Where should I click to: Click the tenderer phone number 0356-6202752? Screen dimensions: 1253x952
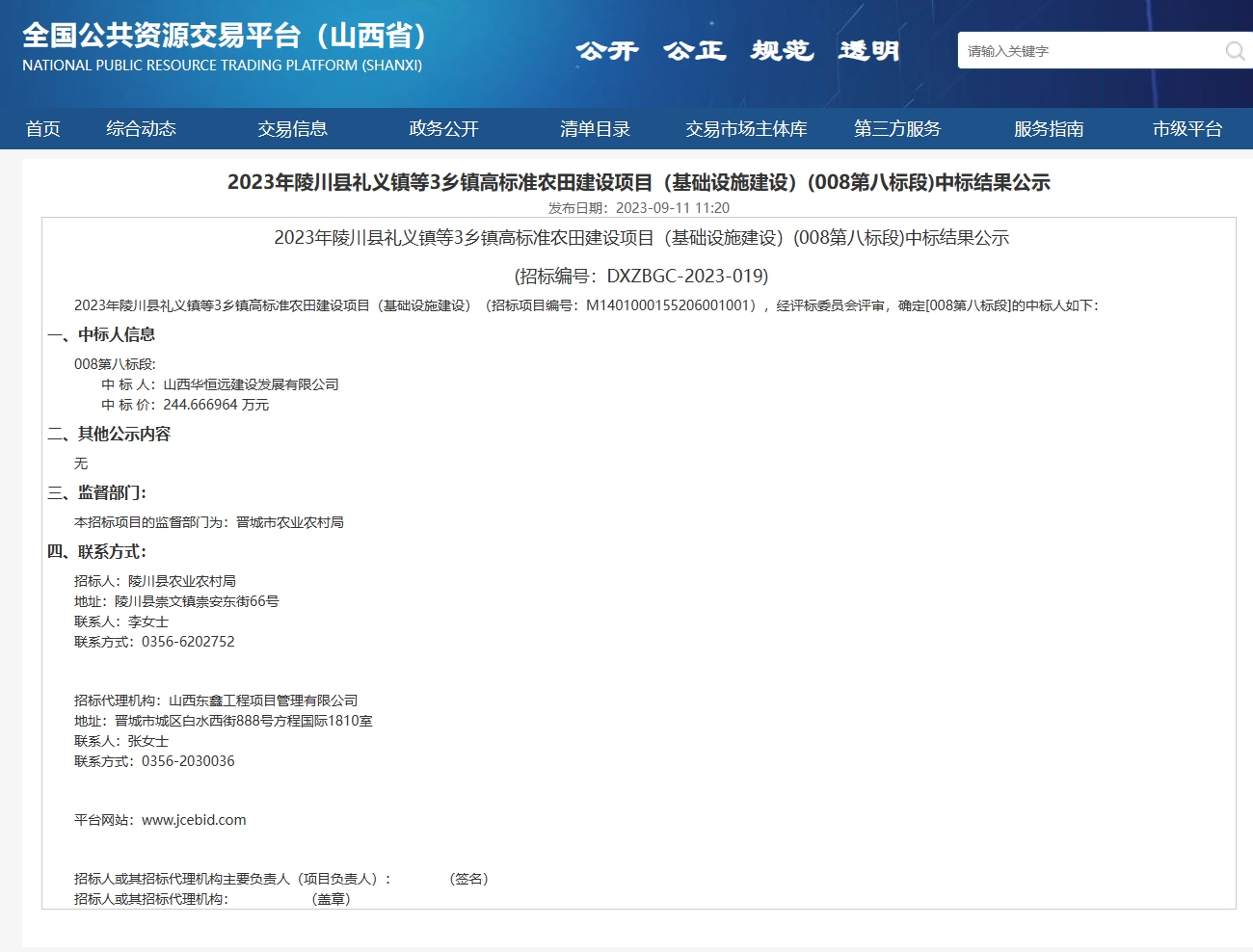[188, 642]
